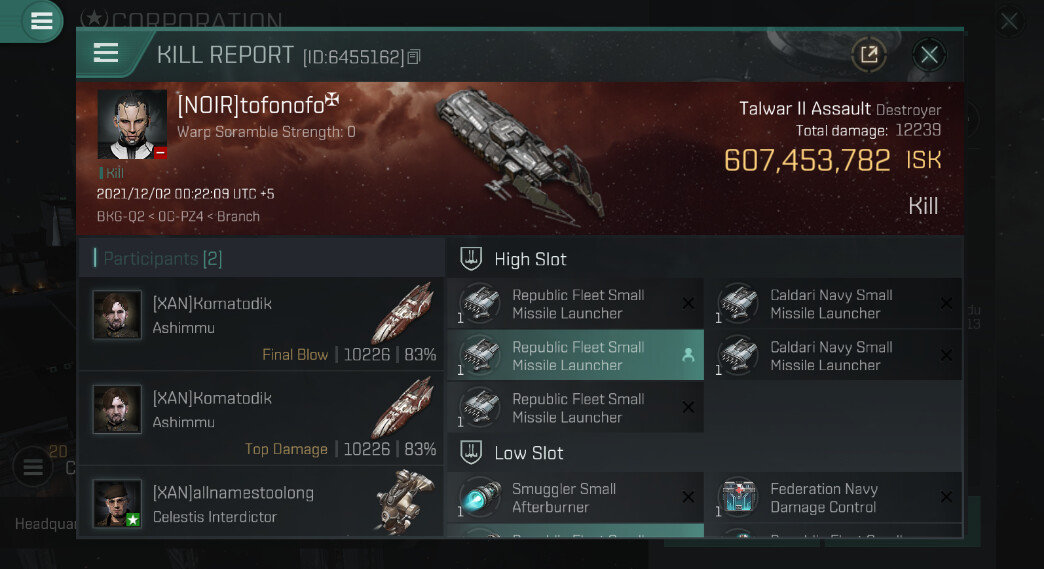
Task: Click the X beside Federation Navy Damage Control
Action: (946, 497)
